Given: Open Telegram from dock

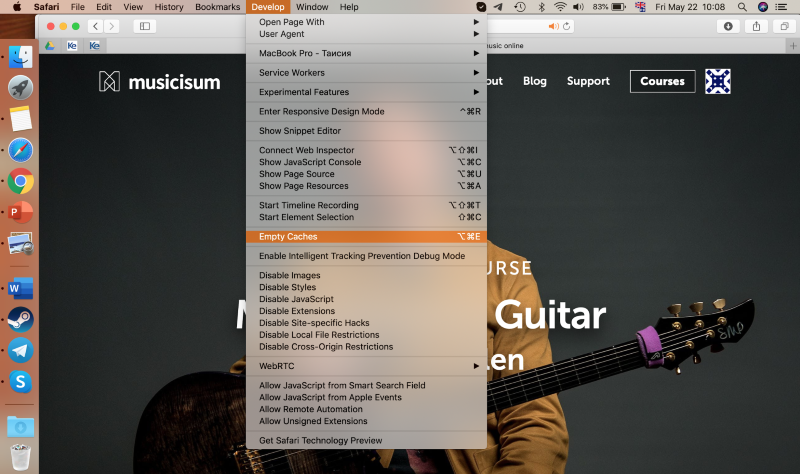Looking at the screenshot, I should coord(20,351).
